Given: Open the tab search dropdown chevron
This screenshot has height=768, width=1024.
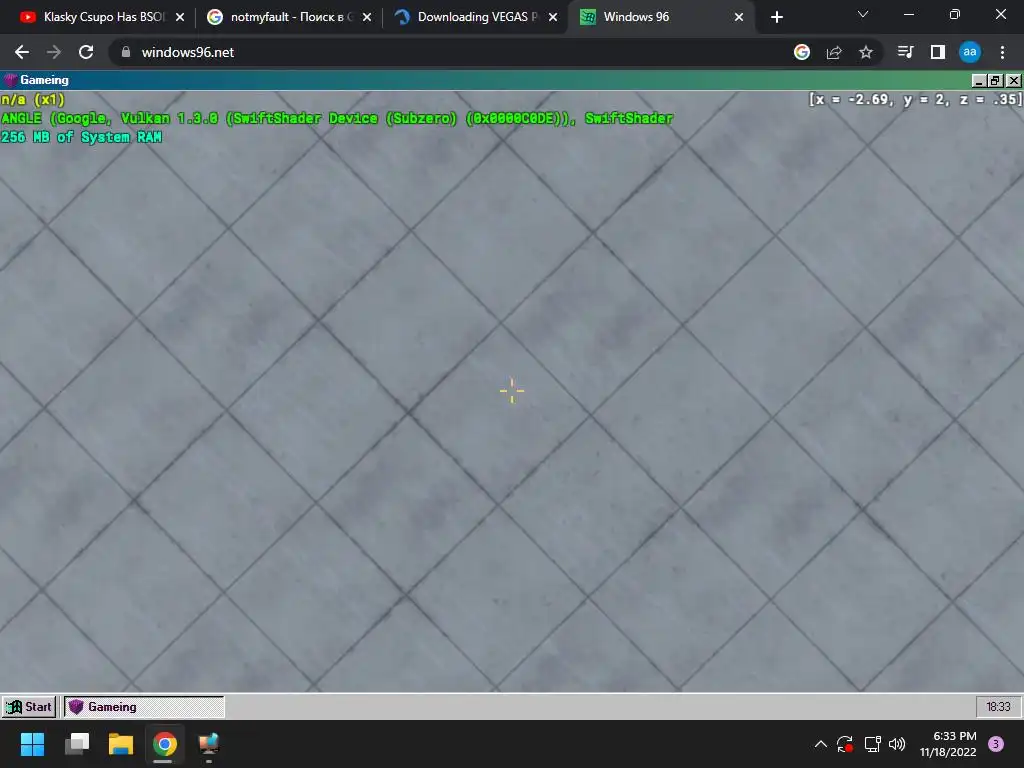Looking at the screenshot, I should 863,14.
